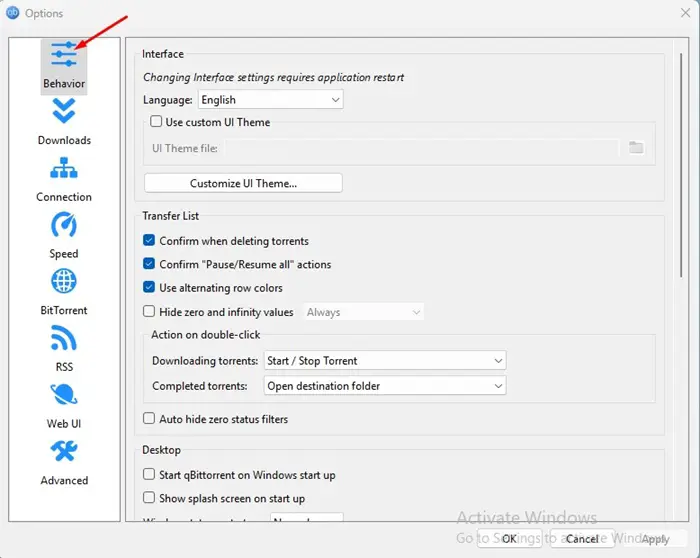Open the RSS feed icon
Viewport: 700px width, 558px height.
click(x=64, y=338)
